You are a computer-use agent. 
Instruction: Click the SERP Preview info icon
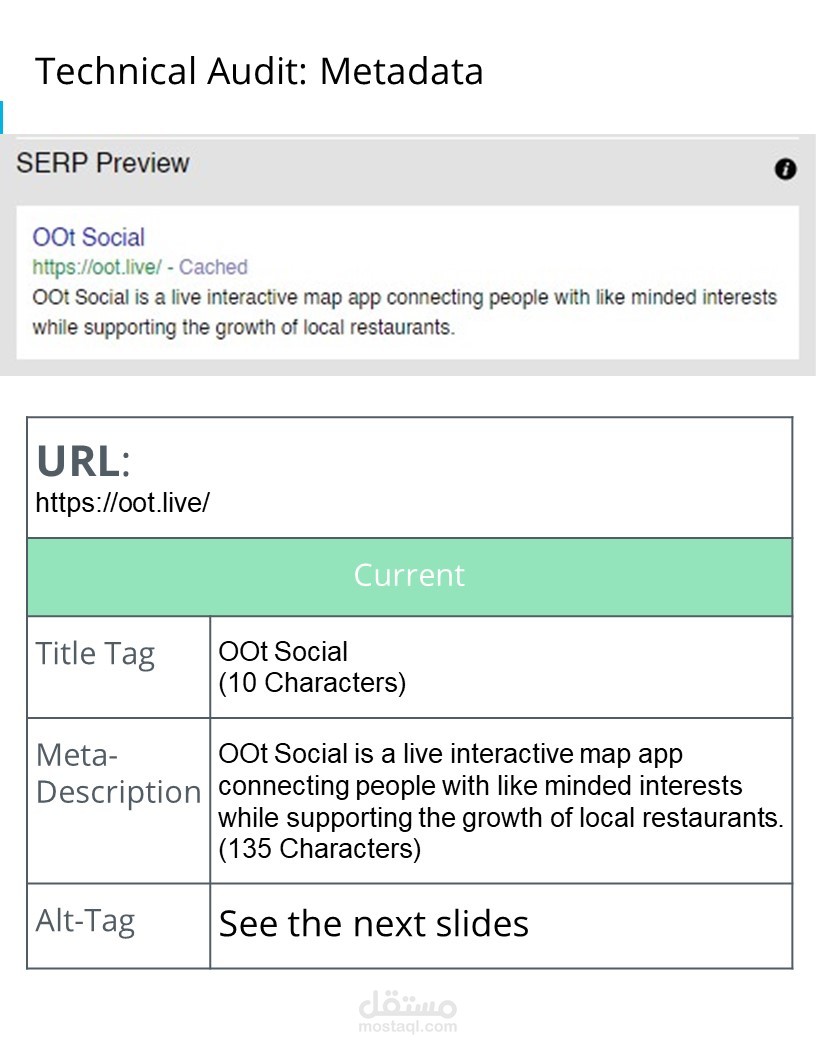click(x=785, y=168)
